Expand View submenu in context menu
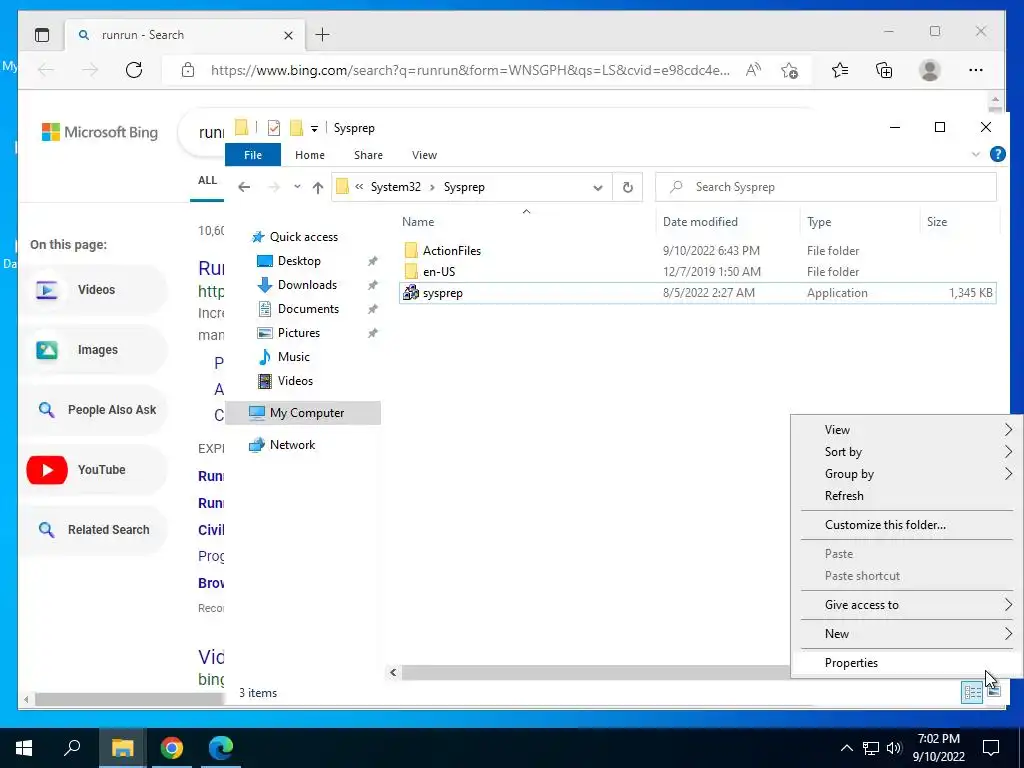 point(906,430)
